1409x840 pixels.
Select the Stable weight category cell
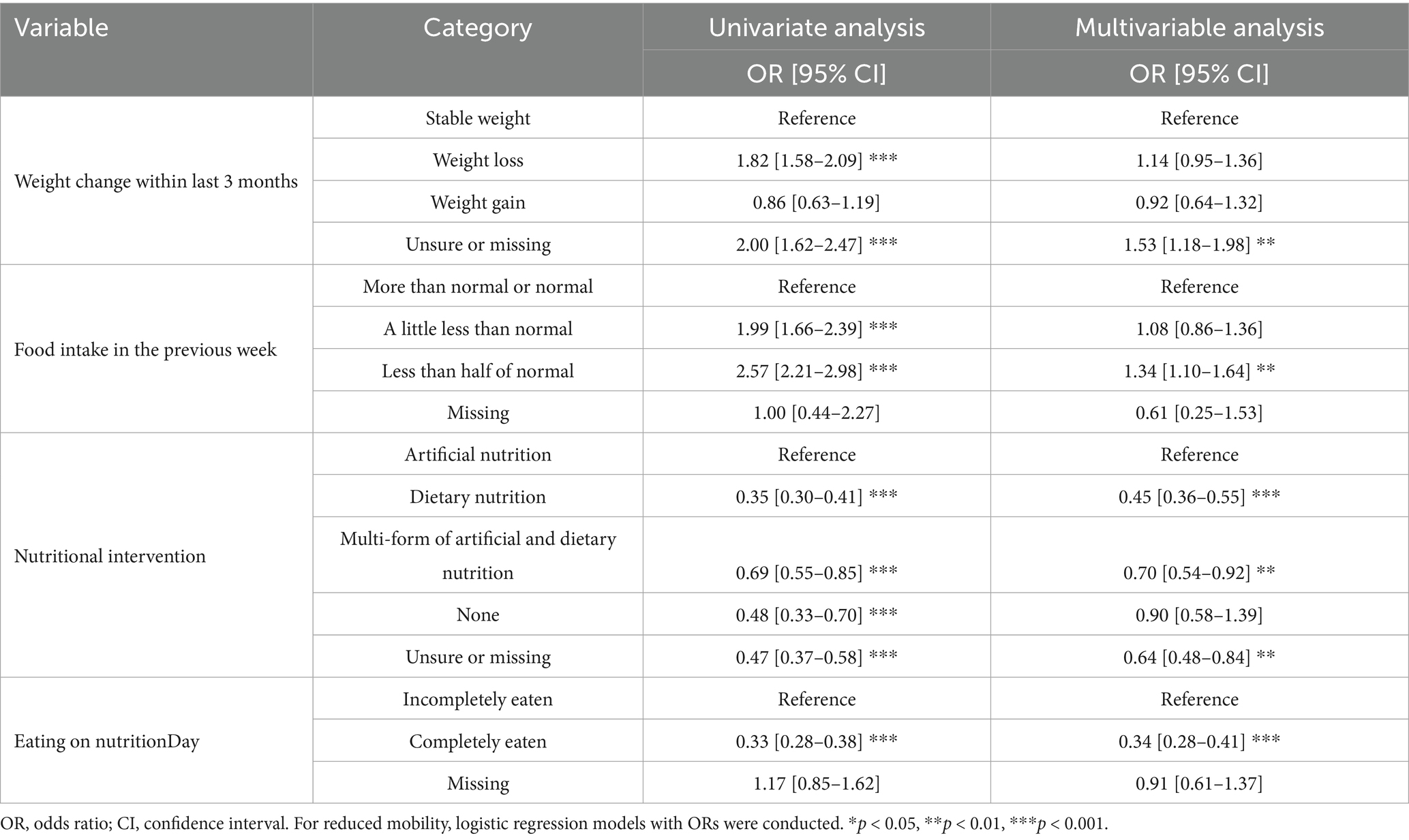(478, 118)
